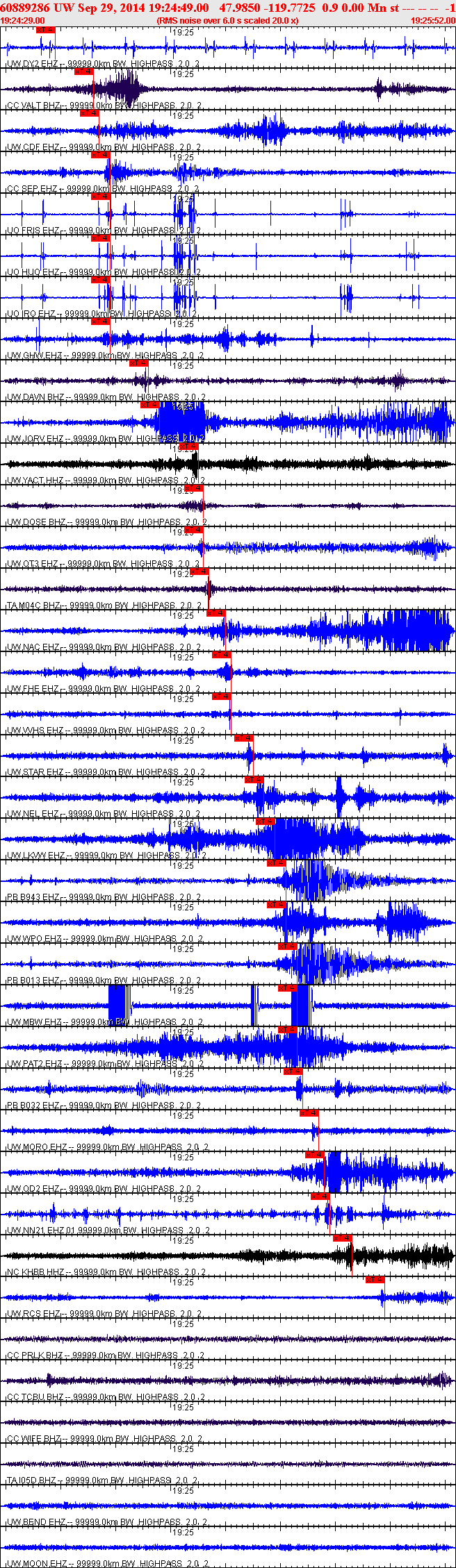The height and width of the screenshot is (1568, 456).
Task: Click the UW FHE EHZ station label
Action: pyautogui.click(x=33, y=689)
